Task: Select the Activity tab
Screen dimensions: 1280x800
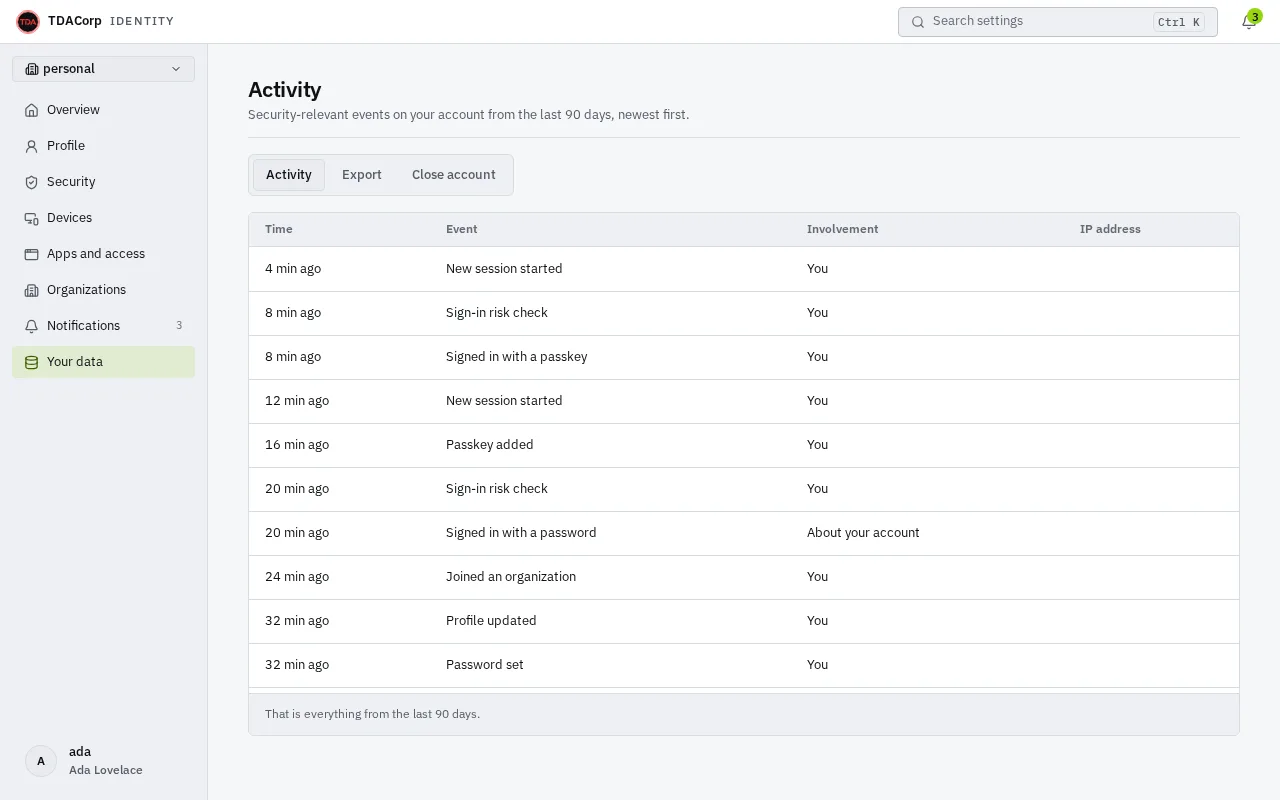Action: (x=289, y=175)
